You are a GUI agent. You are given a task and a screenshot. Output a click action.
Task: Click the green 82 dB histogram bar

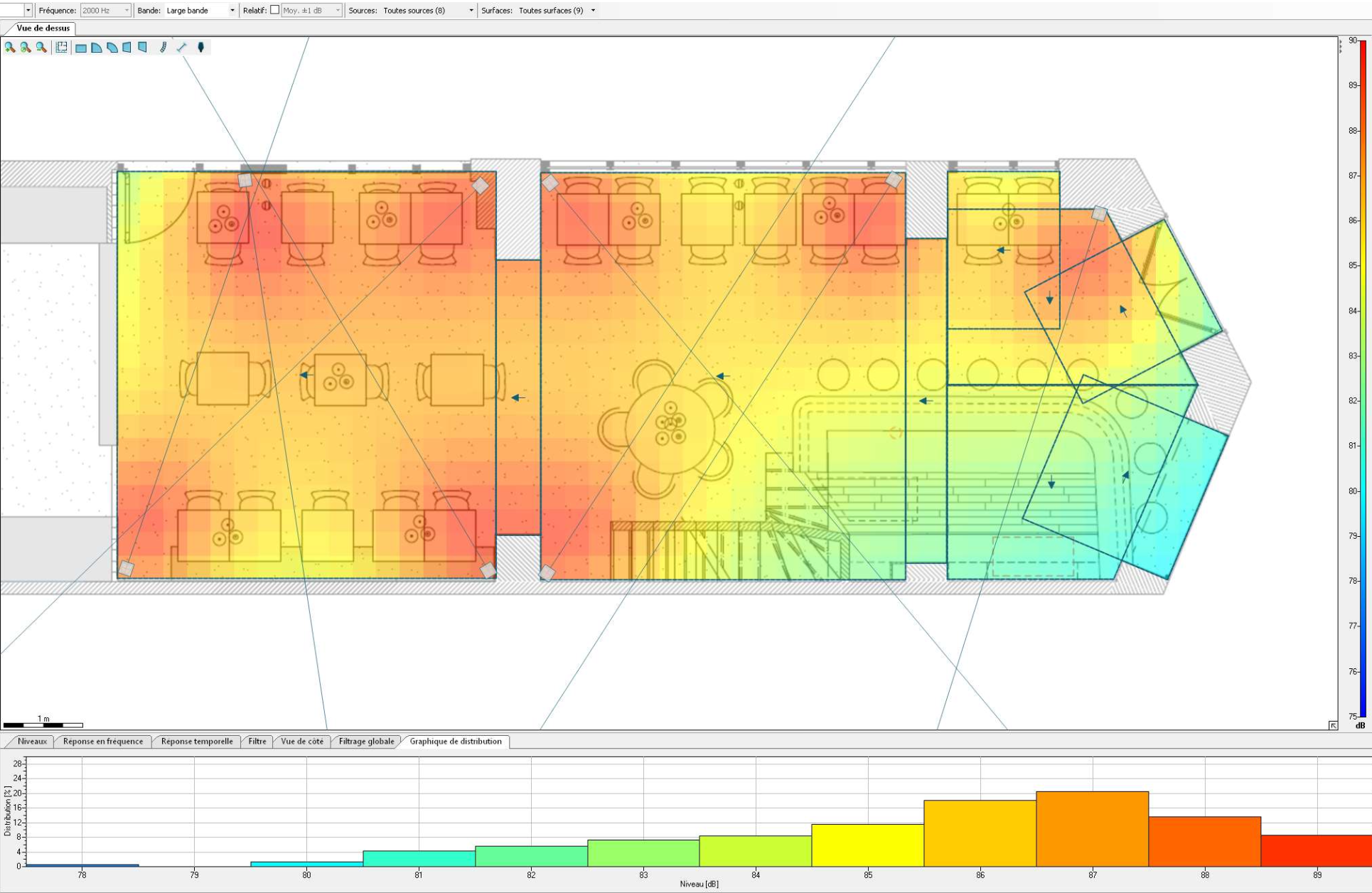click(x=531, y=856)
